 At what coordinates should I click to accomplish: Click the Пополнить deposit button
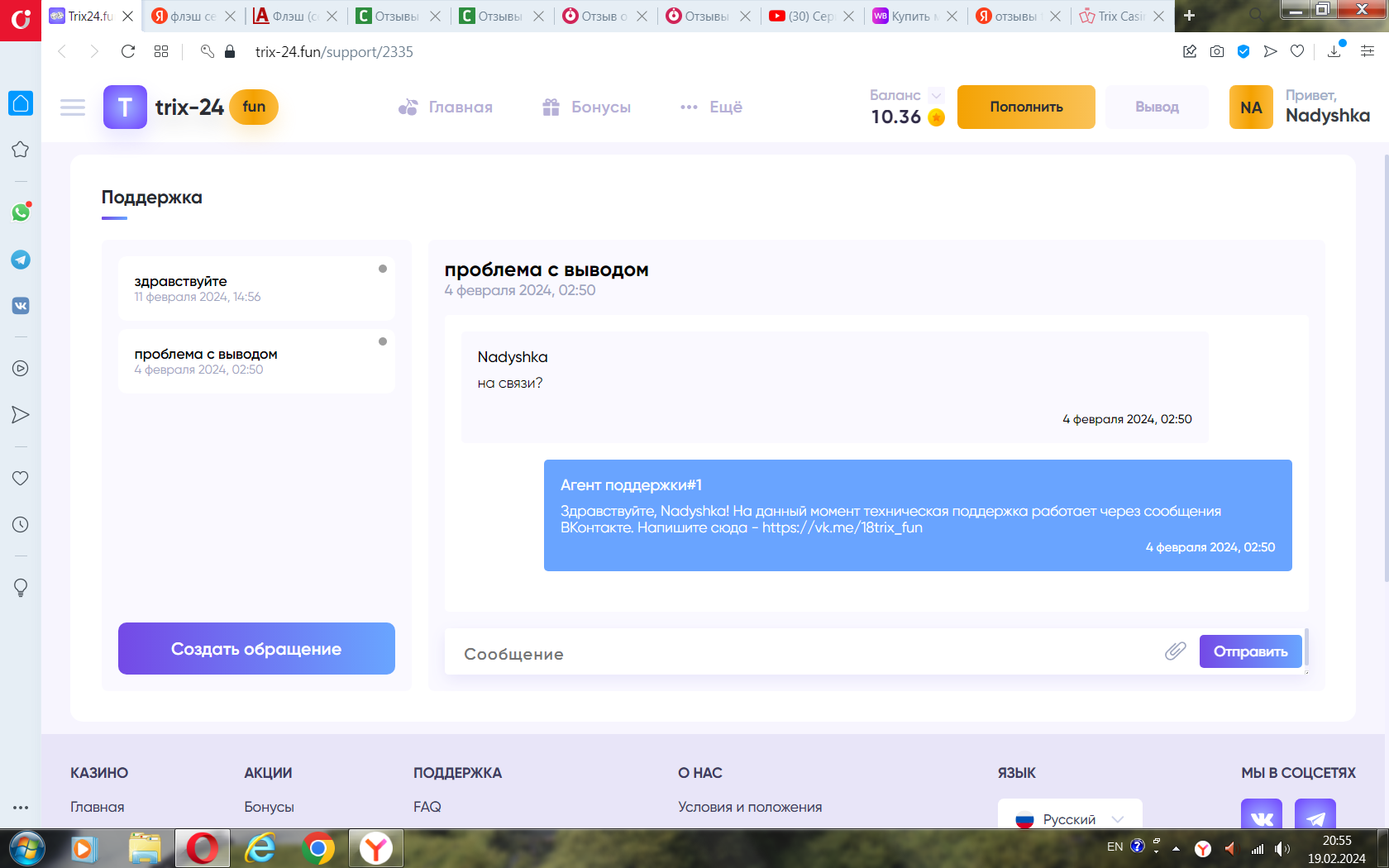(x=1026, y=107)
